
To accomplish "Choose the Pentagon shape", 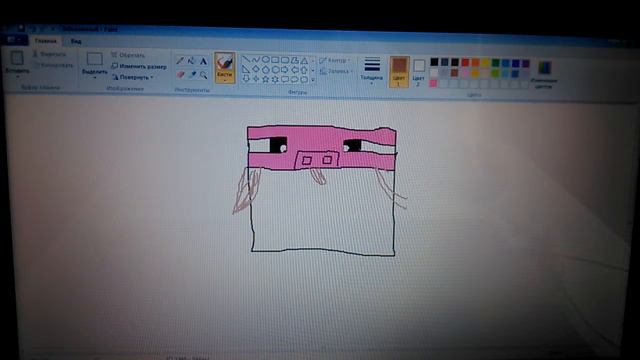I will point(265,70).
